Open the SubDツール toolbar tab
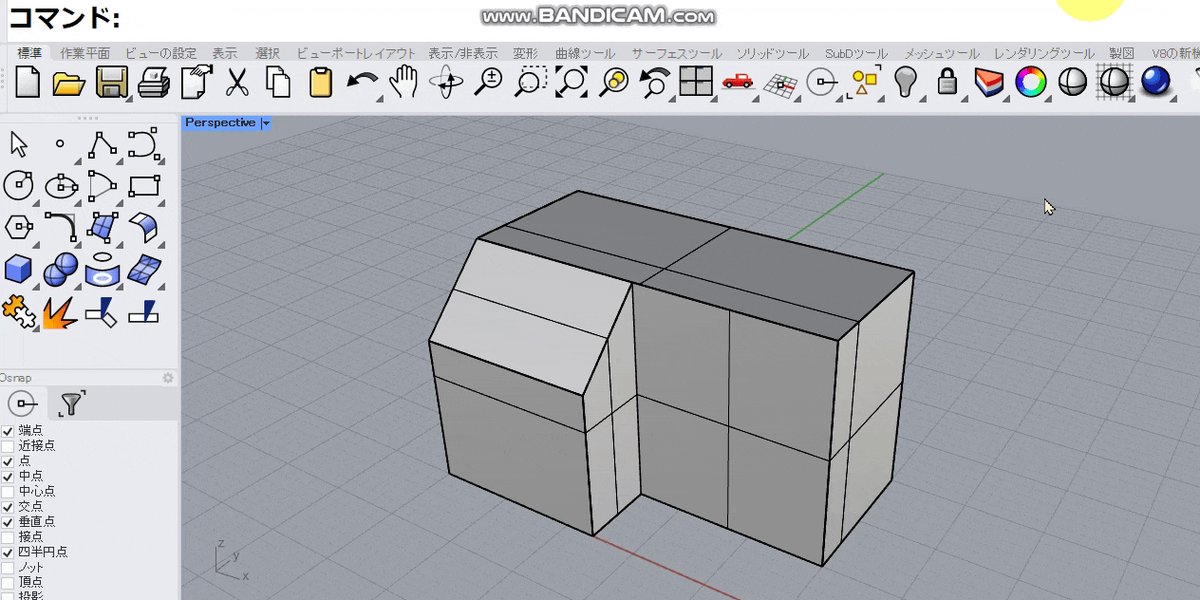The width and height of the screenshot is (1200, 600). click(x=856, y=53)
